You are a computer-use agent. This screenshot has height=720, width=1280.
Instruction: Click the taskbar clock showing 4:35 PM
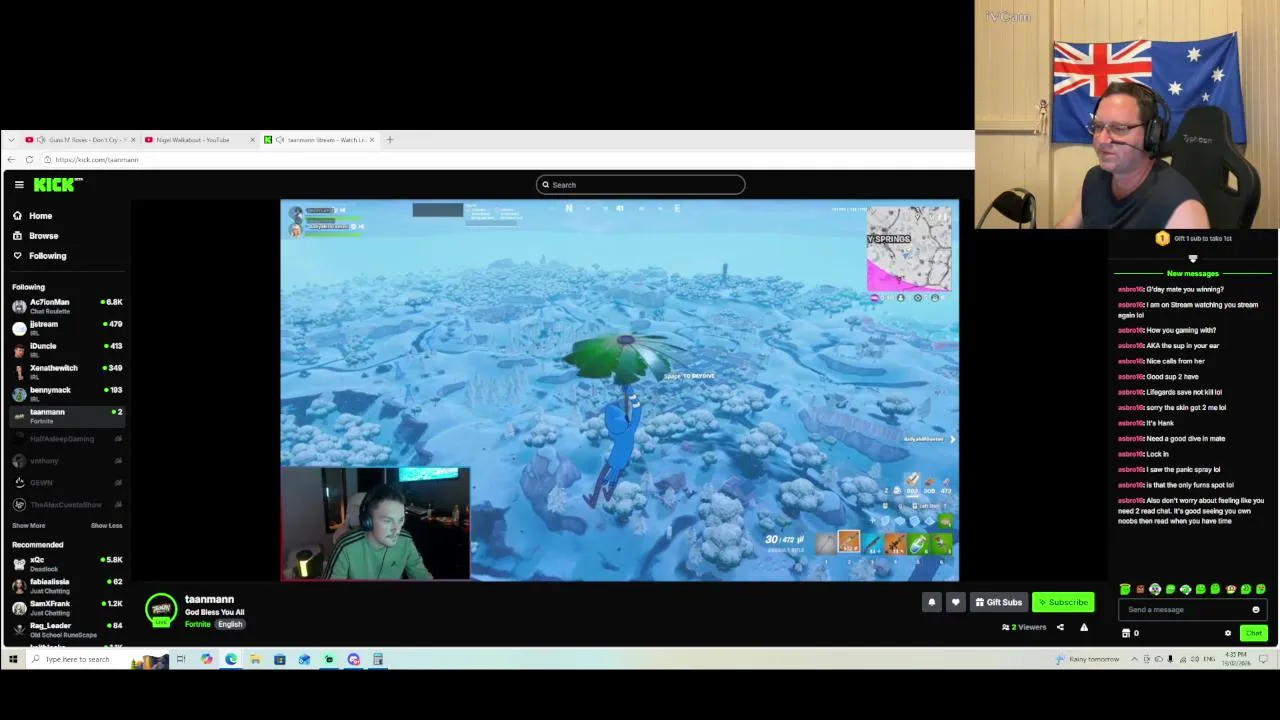click(x=1237, y=660)
